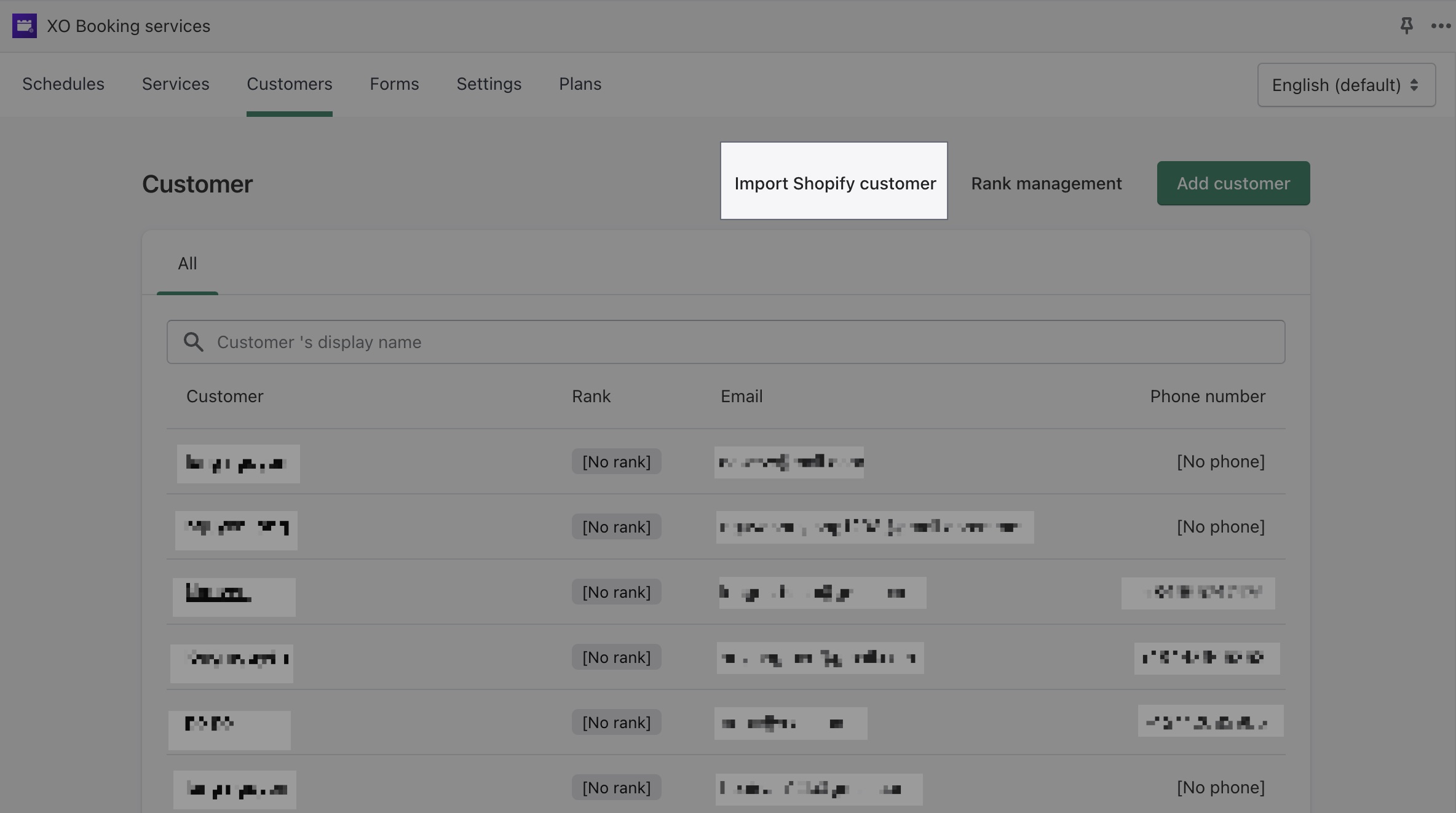Expand the language dropdown arrows
This screenshot has height=813, width=1456.
1414,85
